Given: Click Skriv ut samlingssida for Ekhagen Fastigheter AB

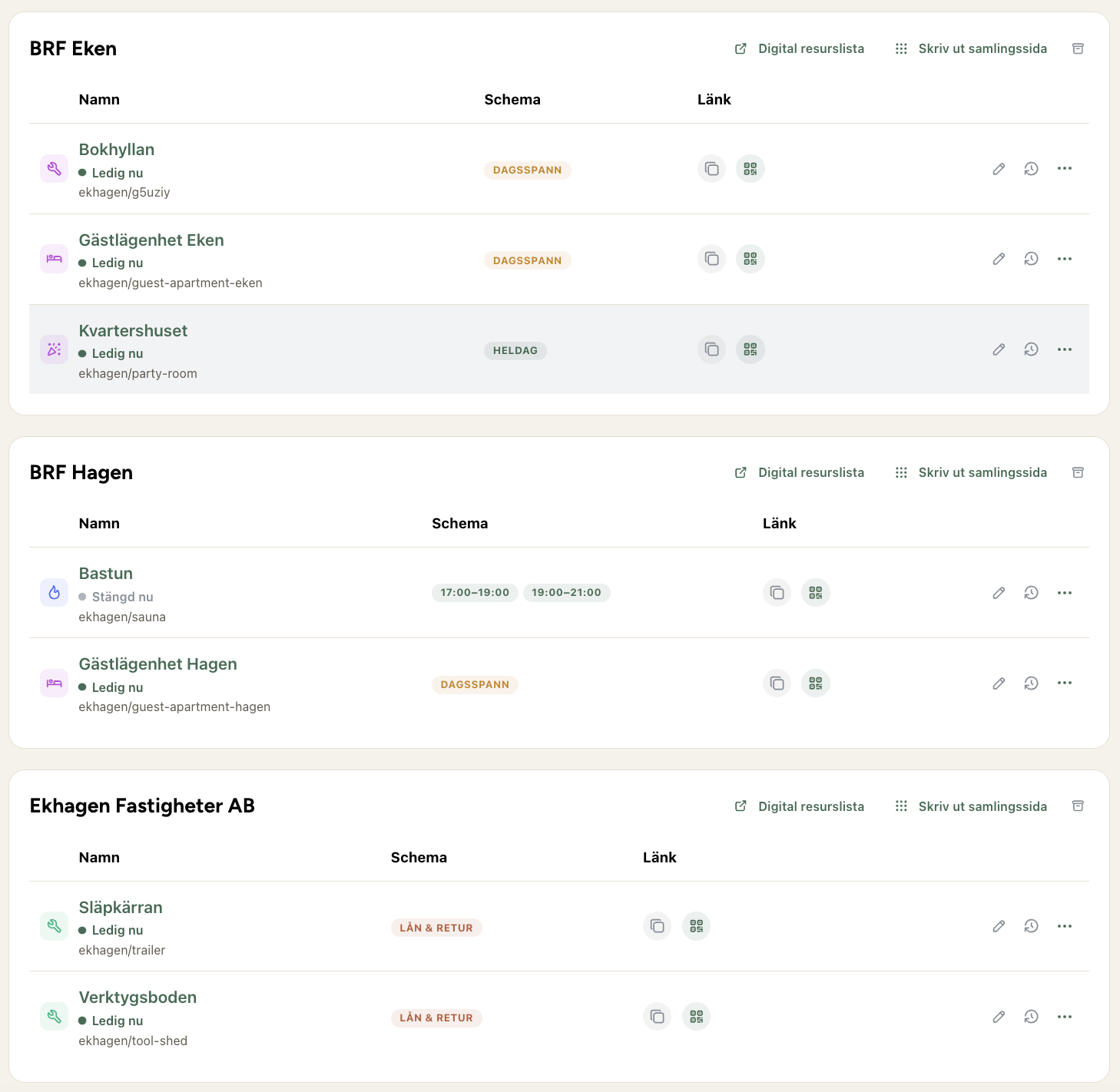Looking at the screenshot, I should (x=971, y=806).
